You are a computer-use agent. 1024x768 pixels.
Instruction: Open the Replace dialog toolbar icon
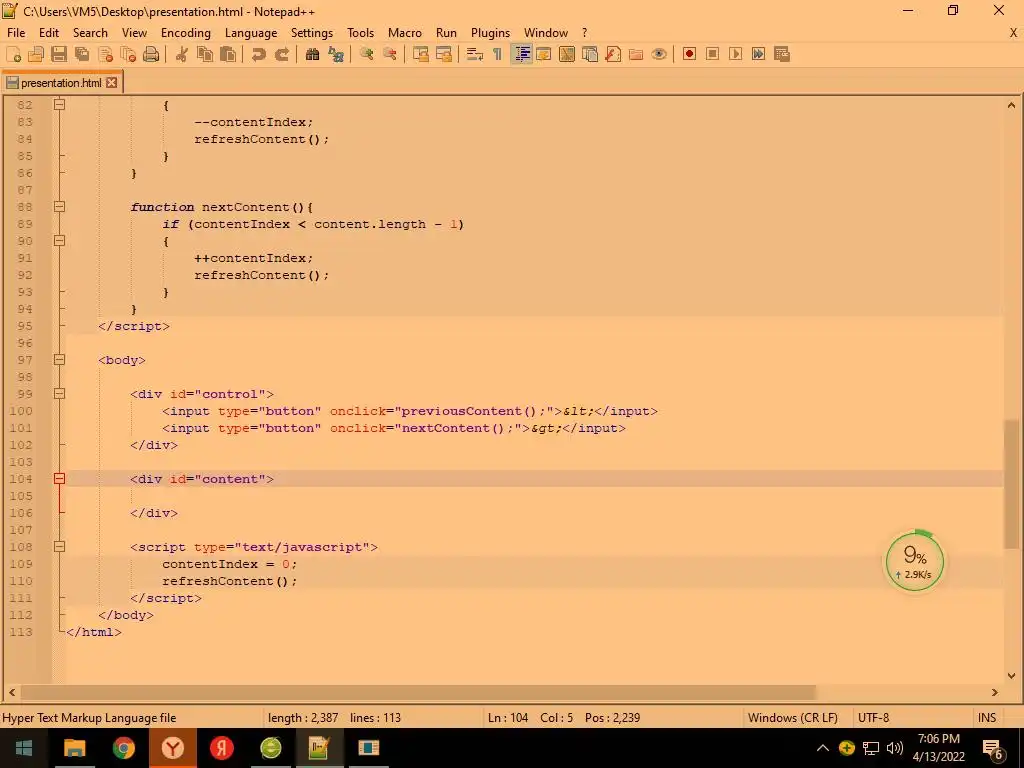coord(336,54)
